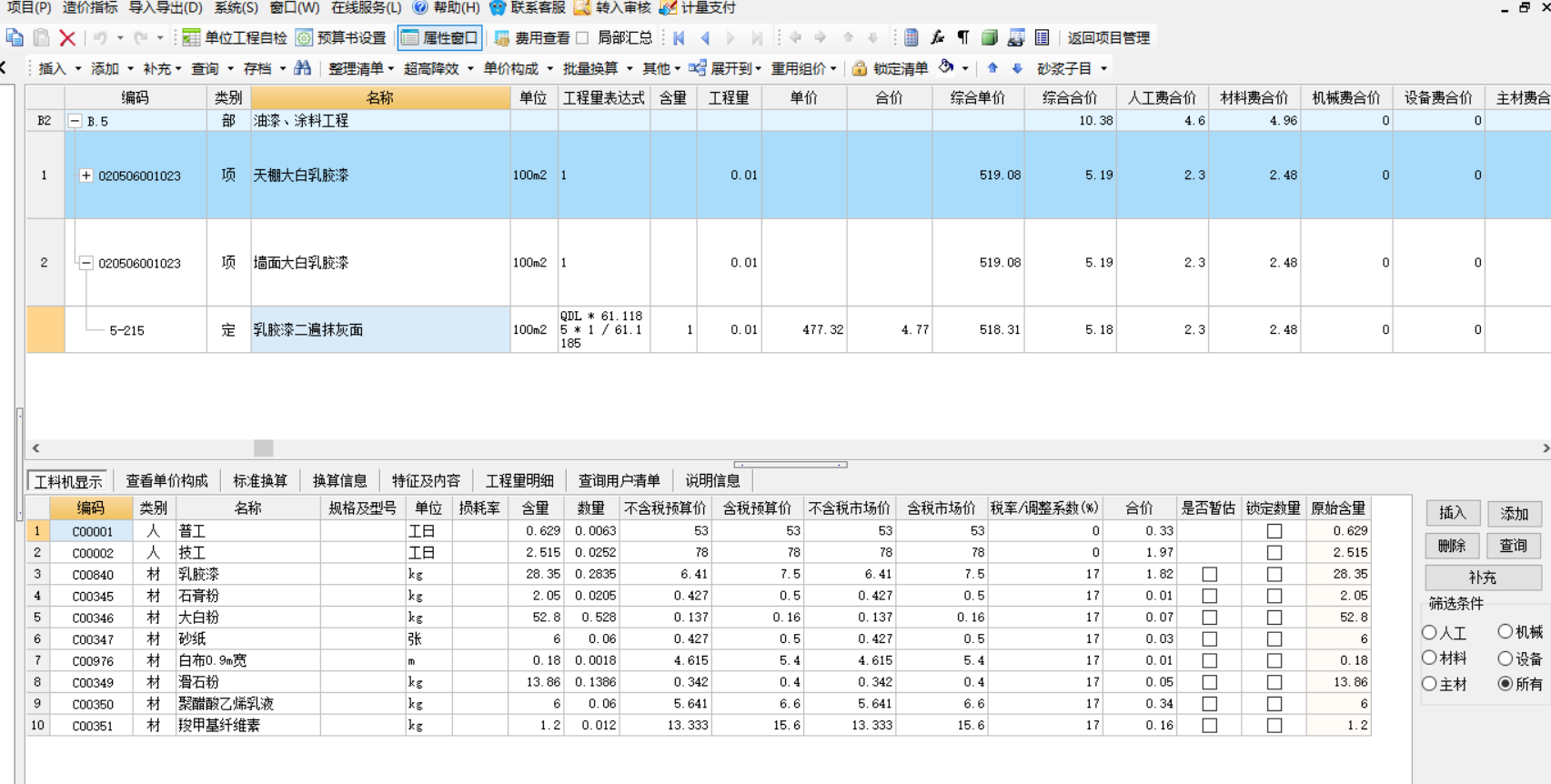Click the paragraph mark icon
Image resolution: width=1551 pixels, height=784 pixels.
tap(963, 37)
